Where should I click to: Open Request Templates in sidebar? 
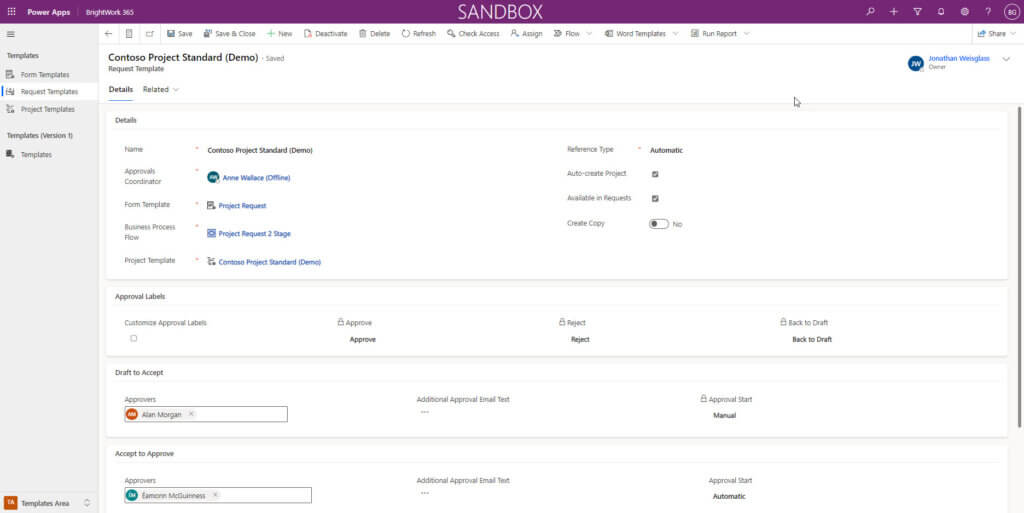(x=49, y=92)
